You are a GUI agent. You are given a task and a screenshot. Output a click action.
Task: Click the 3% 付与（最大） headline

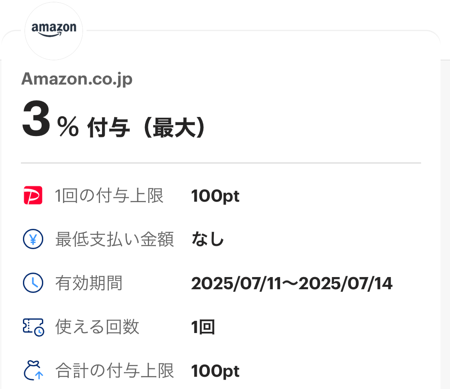[x=113, y=119]
